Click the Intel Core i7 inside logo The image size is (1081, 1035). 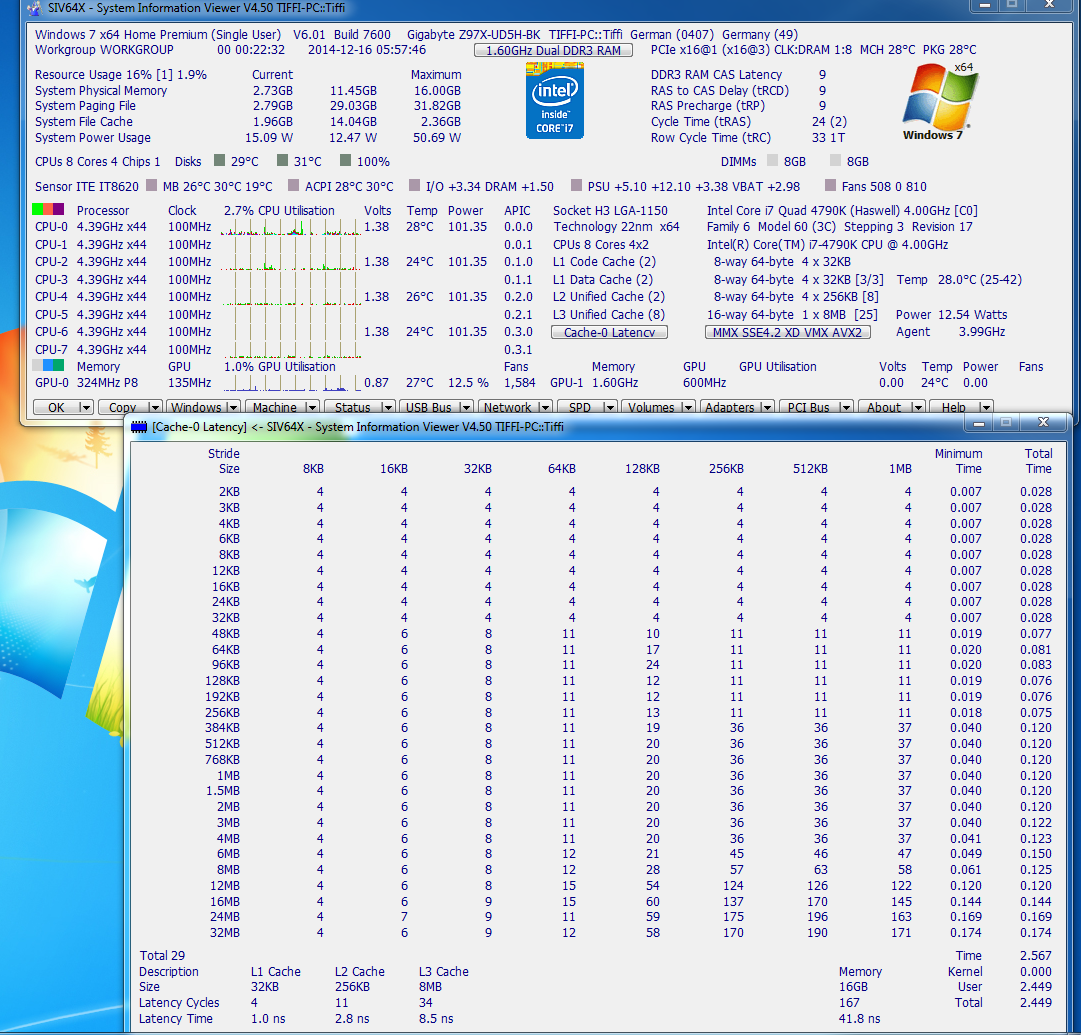(555, 101)
